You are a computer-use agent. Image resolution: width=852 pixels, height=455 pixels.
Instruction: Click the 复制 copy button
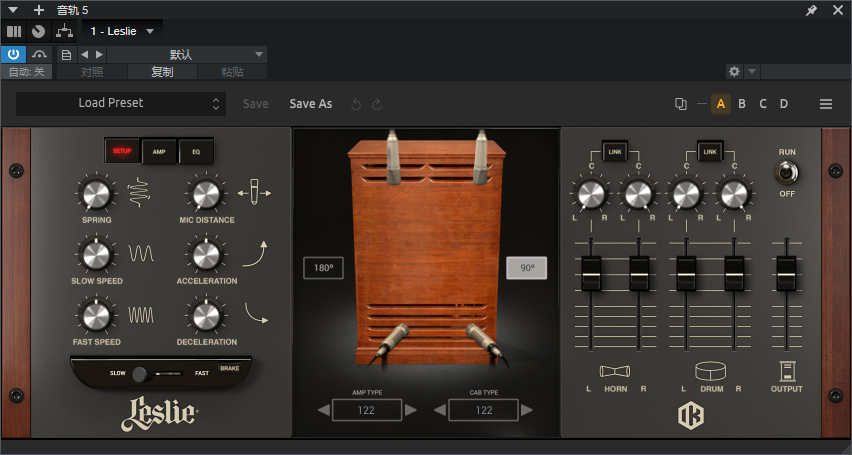pos(162,72)
